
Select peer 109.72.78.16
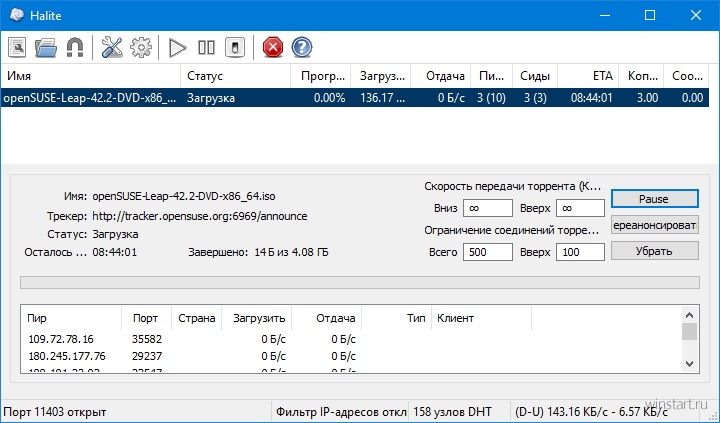[61, 339]
